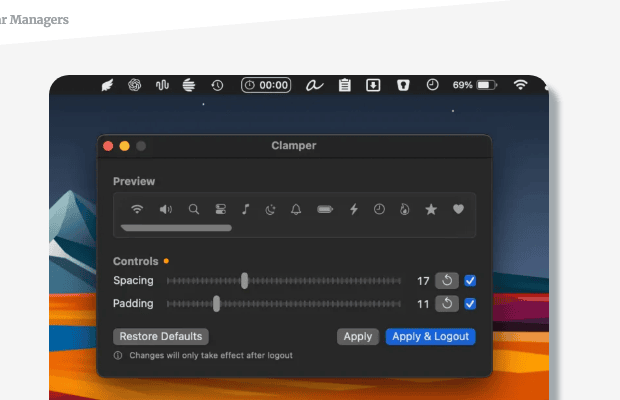Click the Controls section heading
Viewport: 620px width, 400px height.
tap(136, 261)
